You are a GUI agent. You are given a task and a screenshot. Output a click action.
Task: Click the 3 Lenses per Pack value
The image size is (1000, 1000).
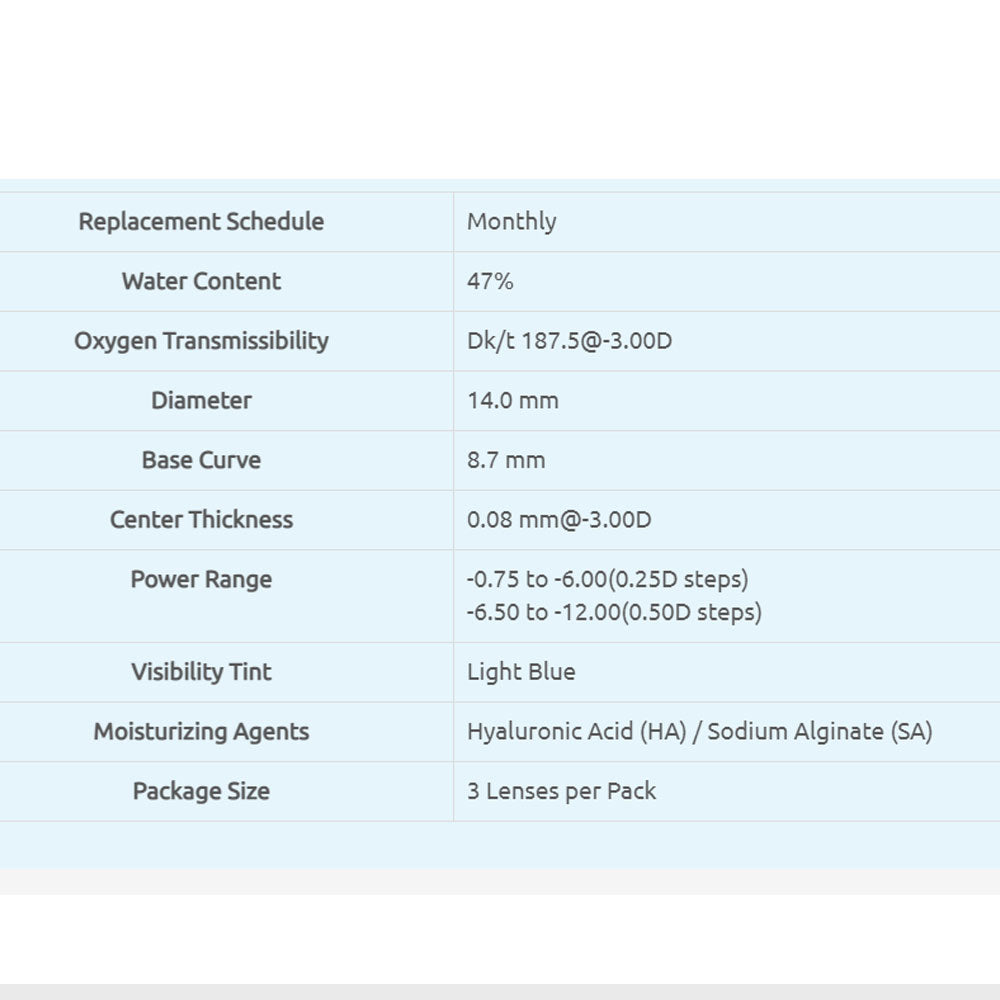click(x=561, y=791)
